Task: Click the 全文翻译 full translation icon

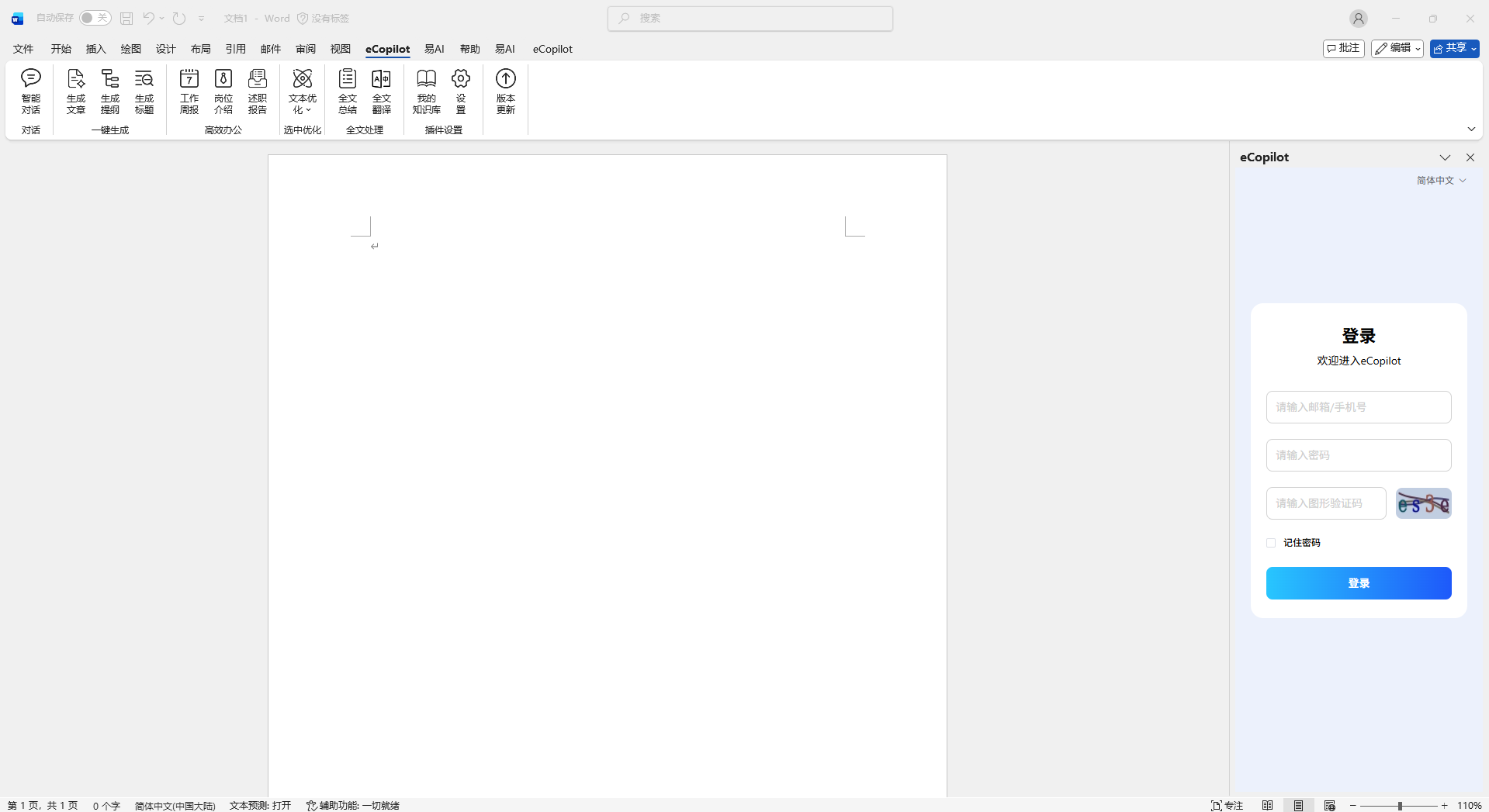Action: (x=382, y=91)
